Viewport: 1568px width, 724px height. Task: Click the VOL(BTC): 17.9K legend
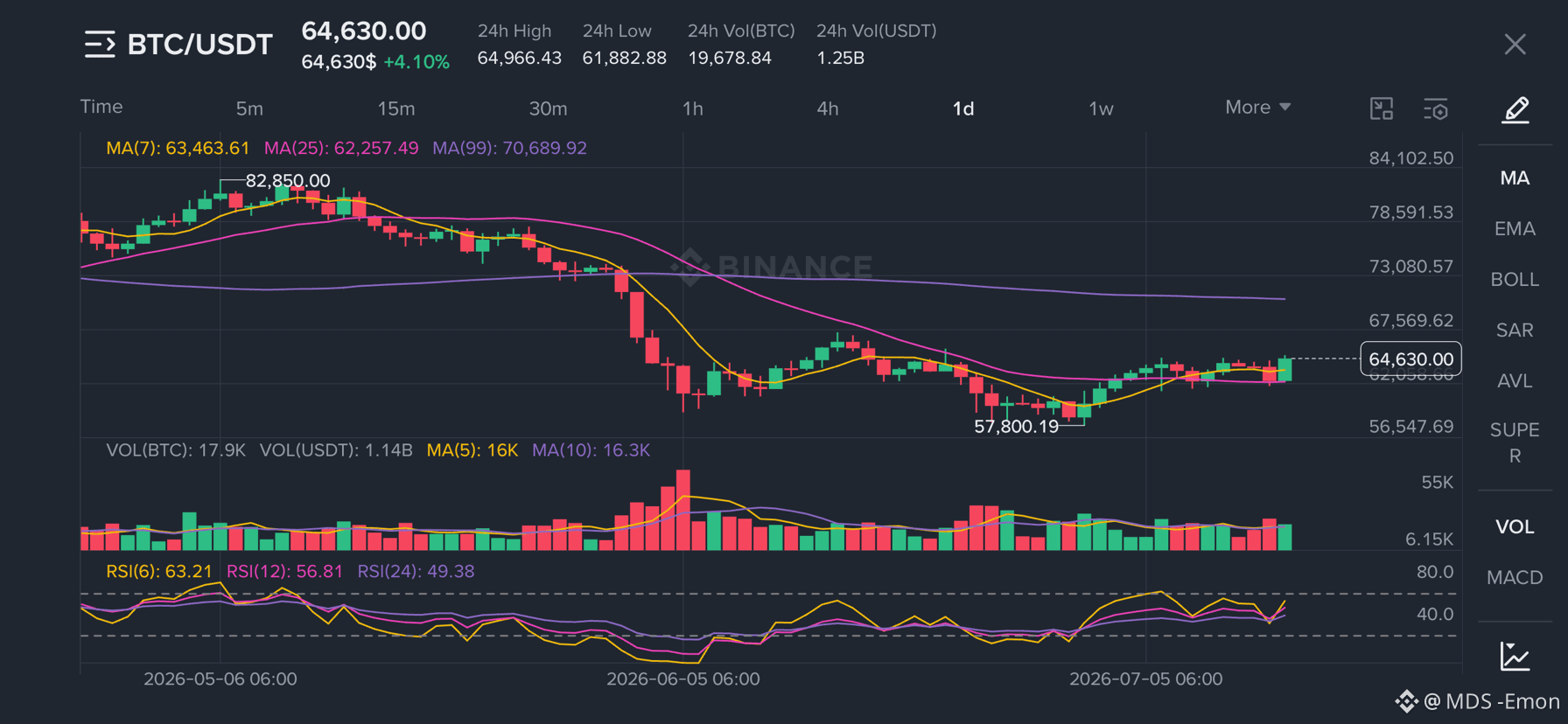(176, 449)
